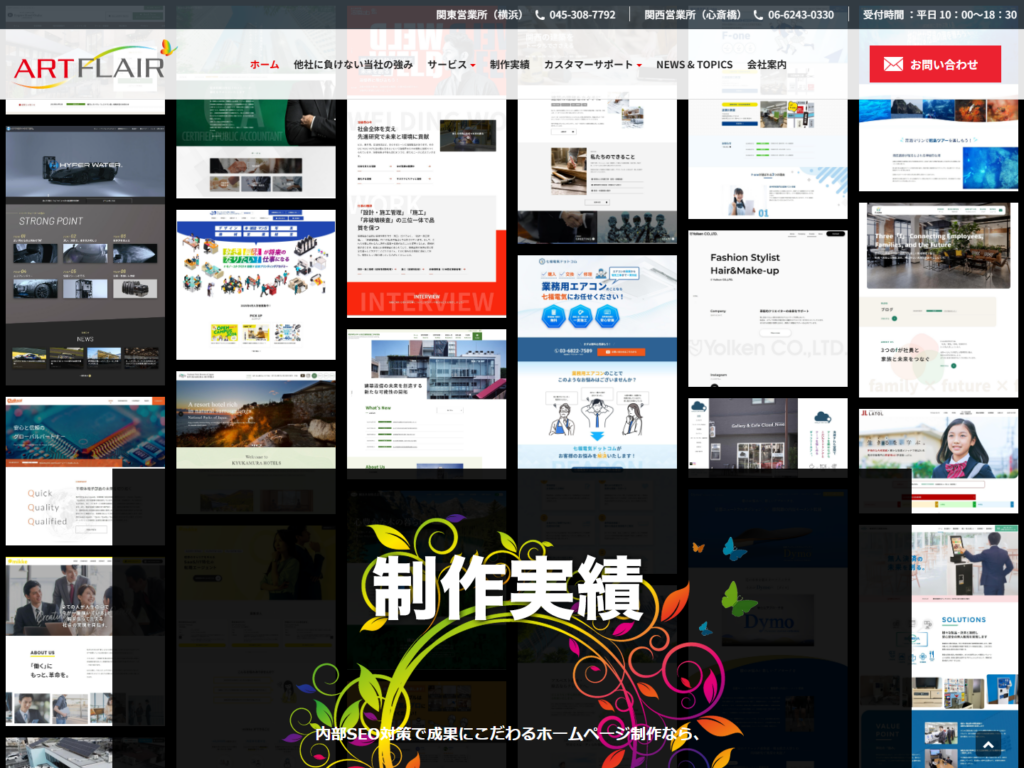This screenshot has width=1024, height=768.
Task: Open the Quick Quality Qualified thumbnail
Action: click(85, 470)
